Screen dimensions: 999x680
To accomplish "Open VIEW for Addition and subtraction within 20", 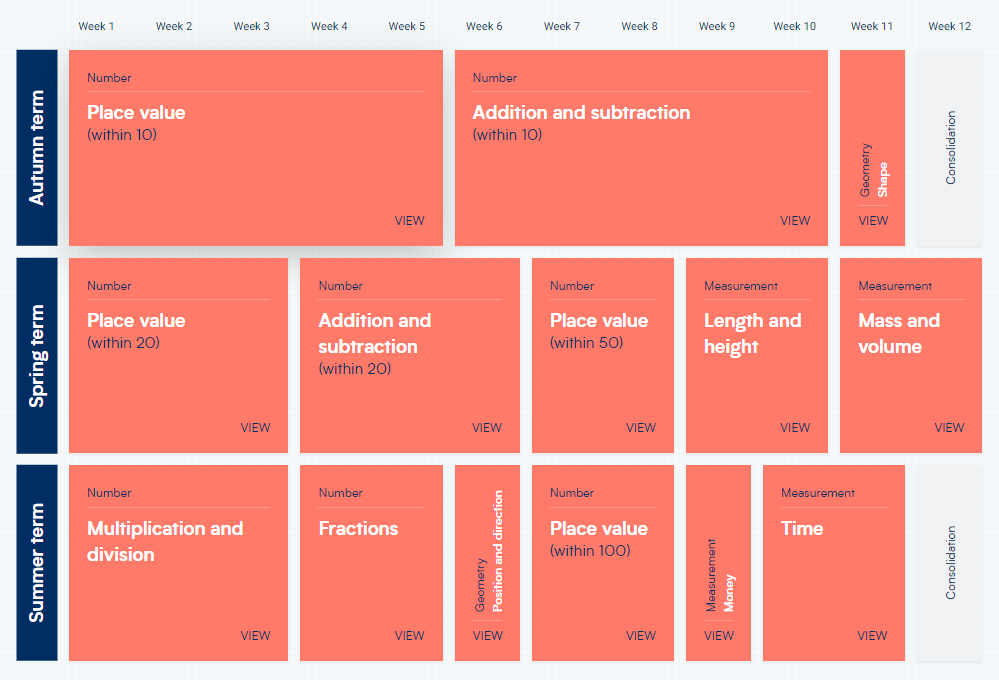I will pos(487,428).
